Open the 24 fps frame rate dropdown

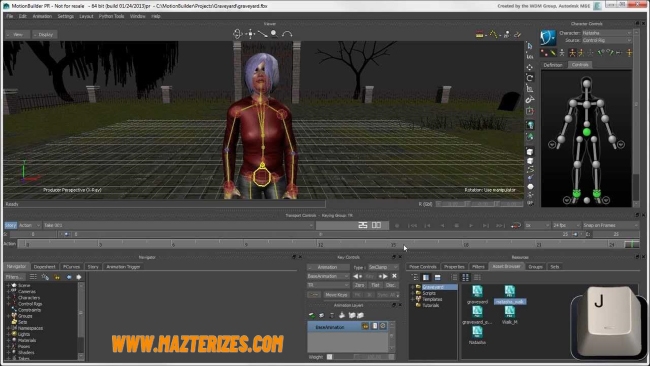click(566, 225)
